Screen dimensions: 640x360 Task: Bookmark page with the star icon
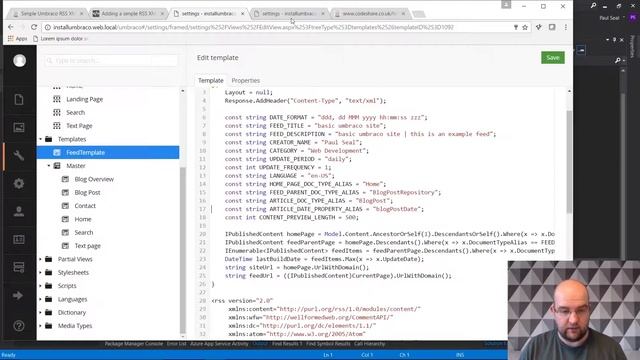(x=525, y=27)
